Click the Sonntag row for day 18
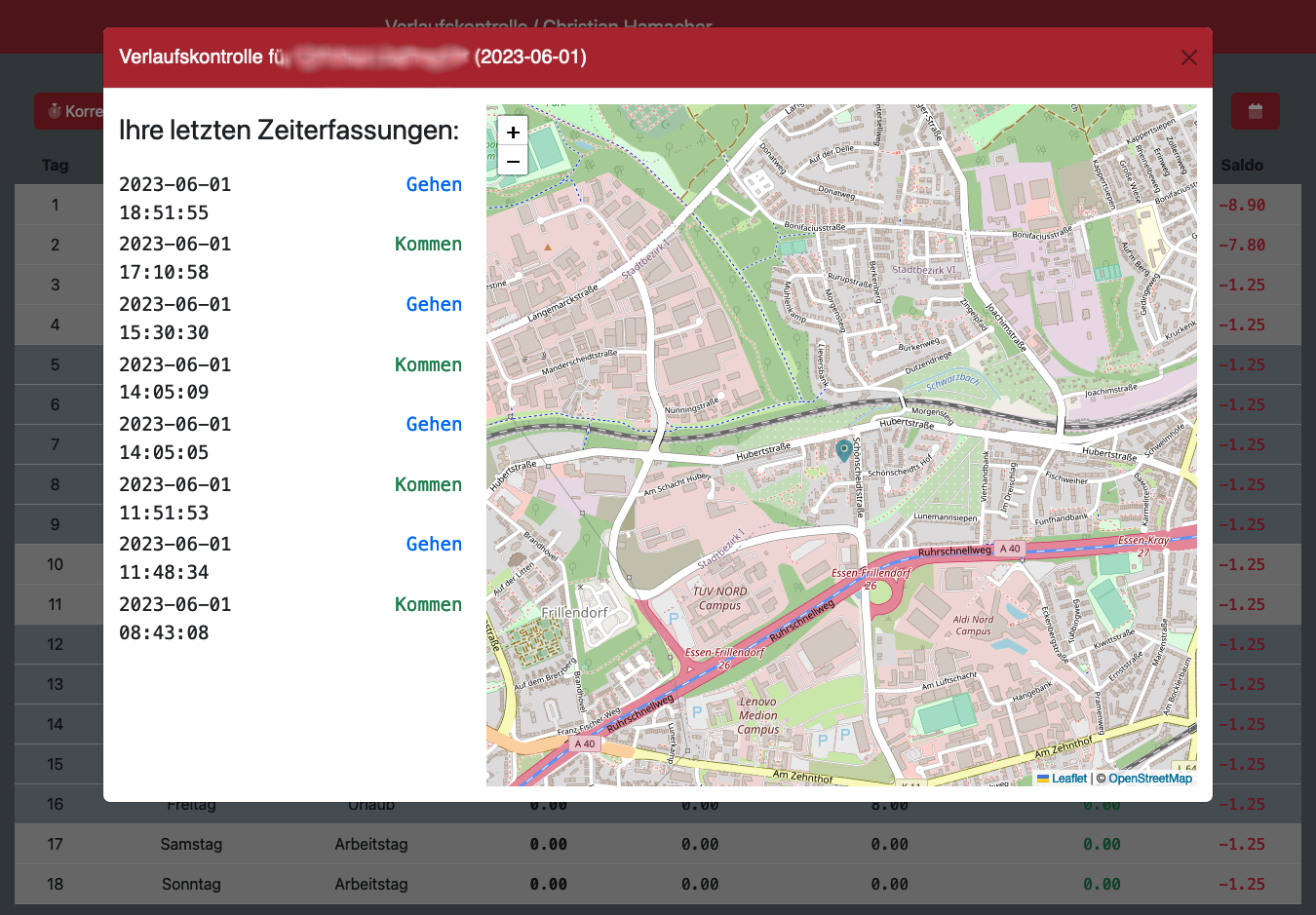1316x915 pixels. tap(191, 884)
